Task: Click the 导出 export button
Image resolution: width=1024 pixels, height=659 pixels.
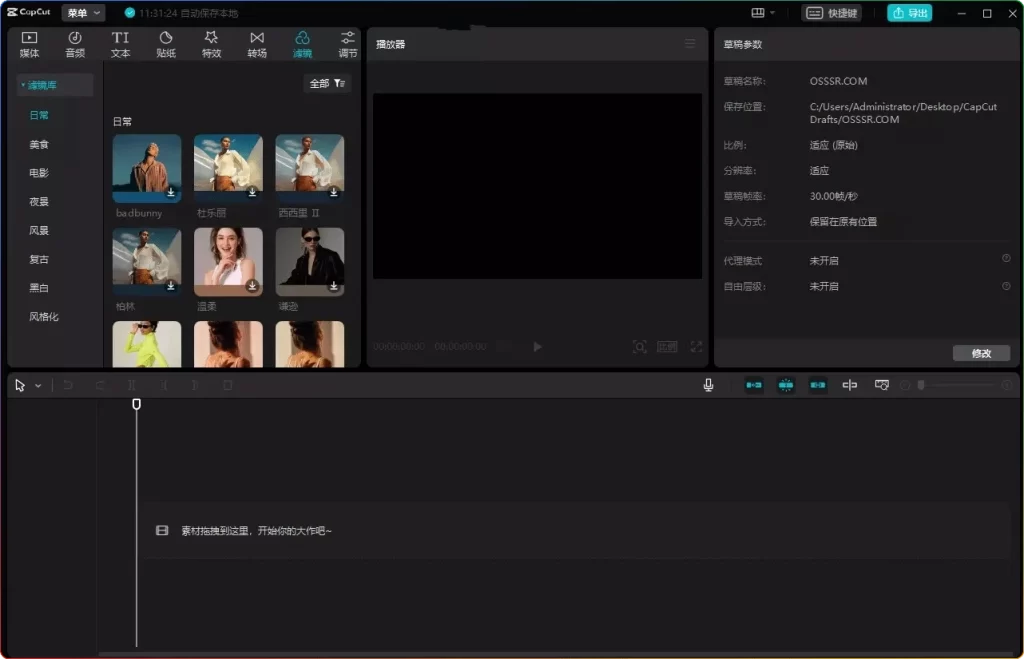Action: 909,13
